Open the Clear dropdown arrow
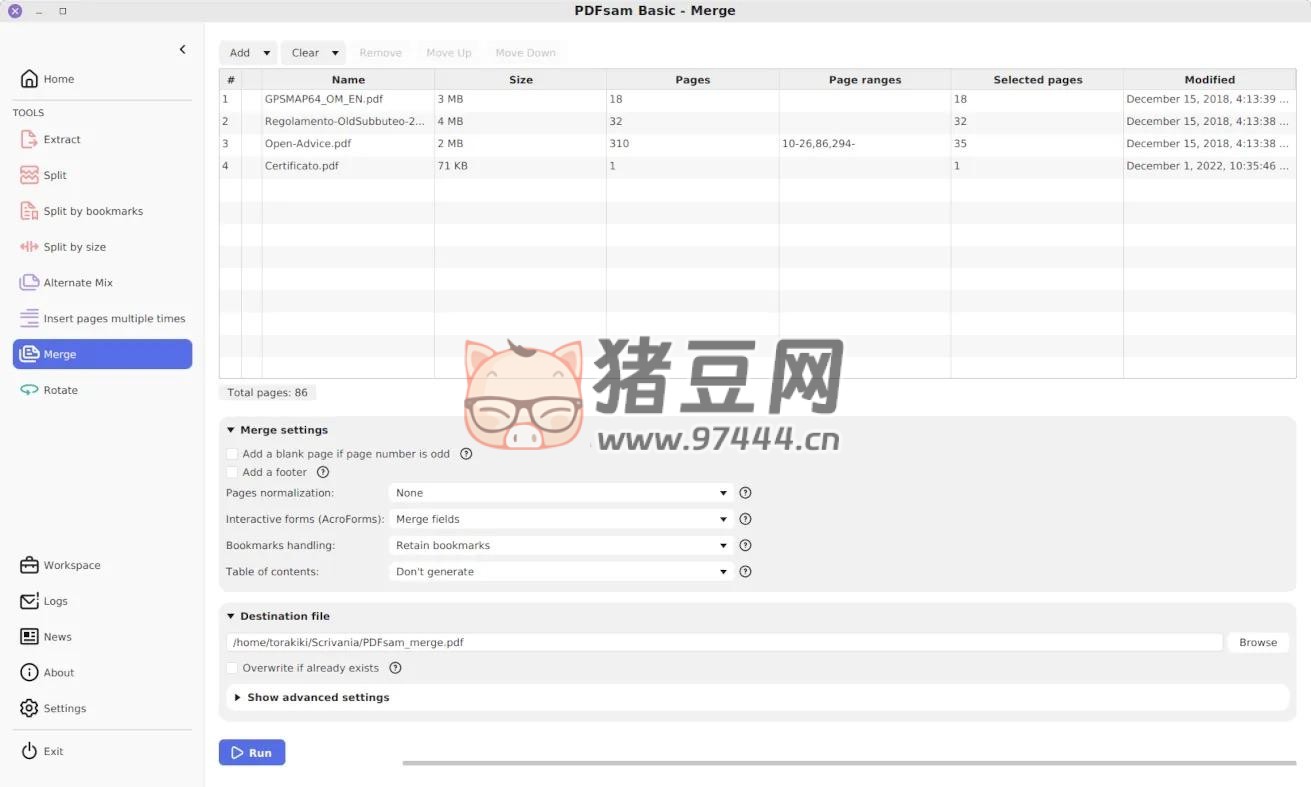 coord(335,53)
